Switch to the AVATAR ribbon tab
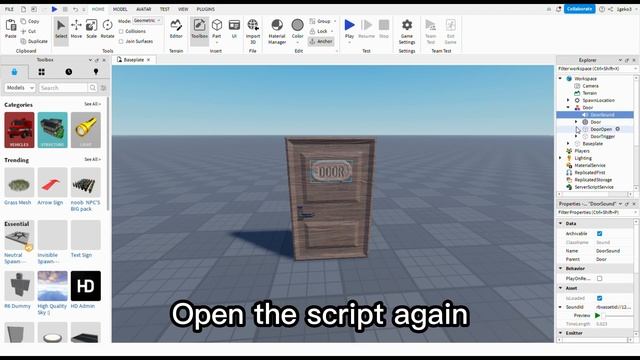This screenshot has height=360, width=640. click(x=144, y=9)
